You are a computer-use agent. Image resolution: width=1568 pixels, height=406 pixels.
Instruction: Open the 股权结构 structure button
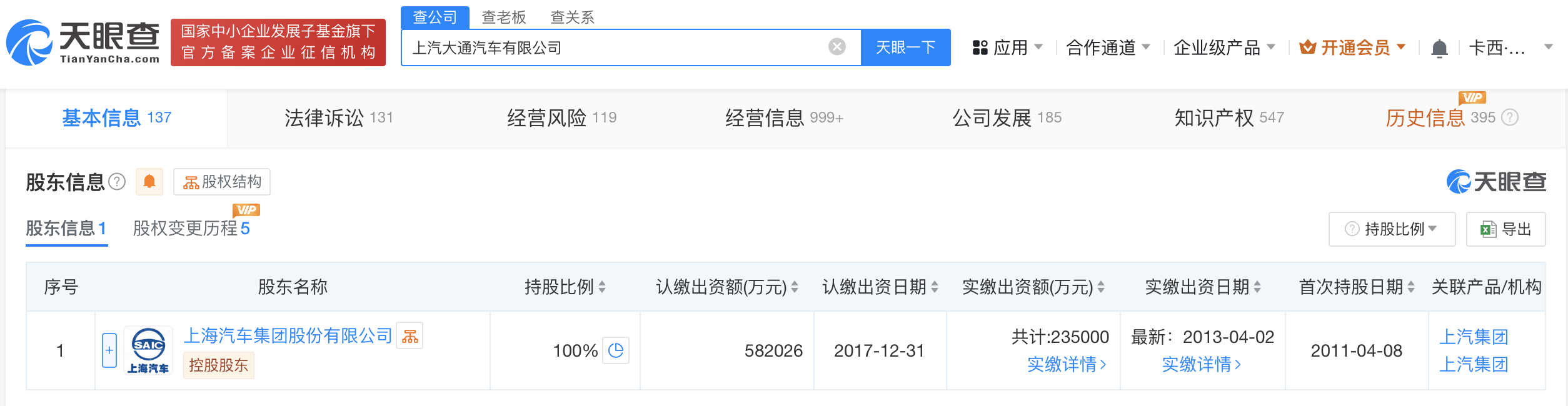(x=222, y=182)
